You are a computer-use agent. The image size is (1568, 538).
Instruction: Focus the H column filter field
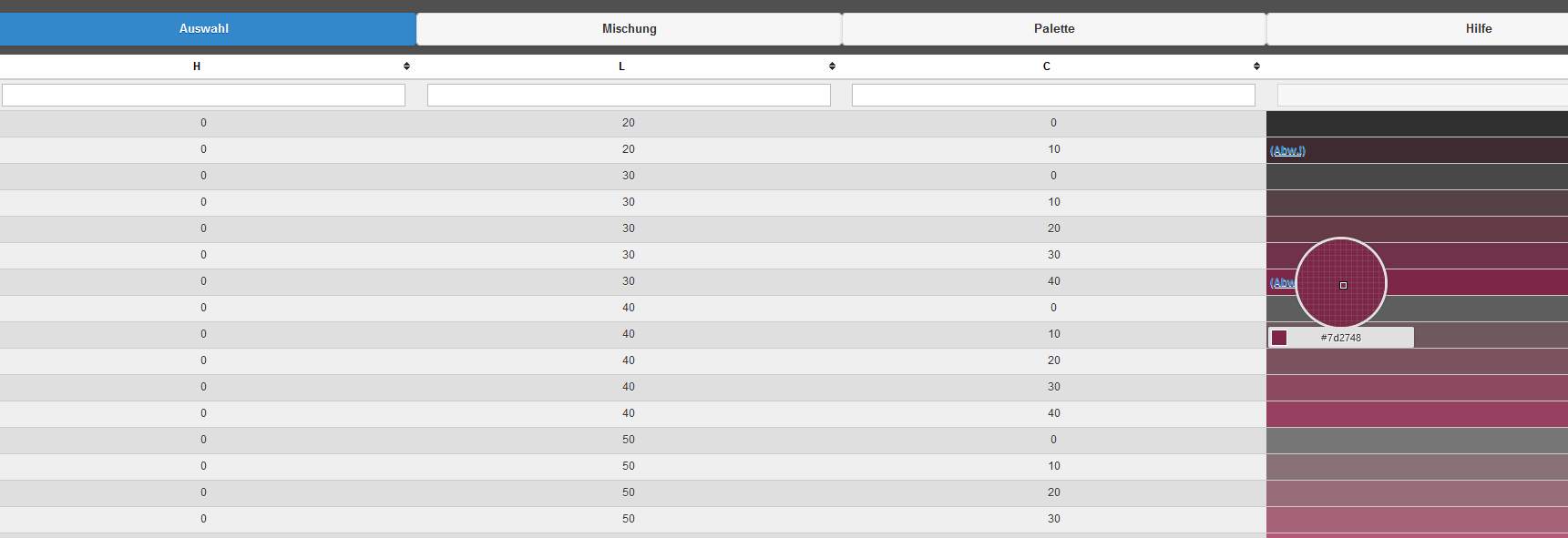(x=203, y=96)
